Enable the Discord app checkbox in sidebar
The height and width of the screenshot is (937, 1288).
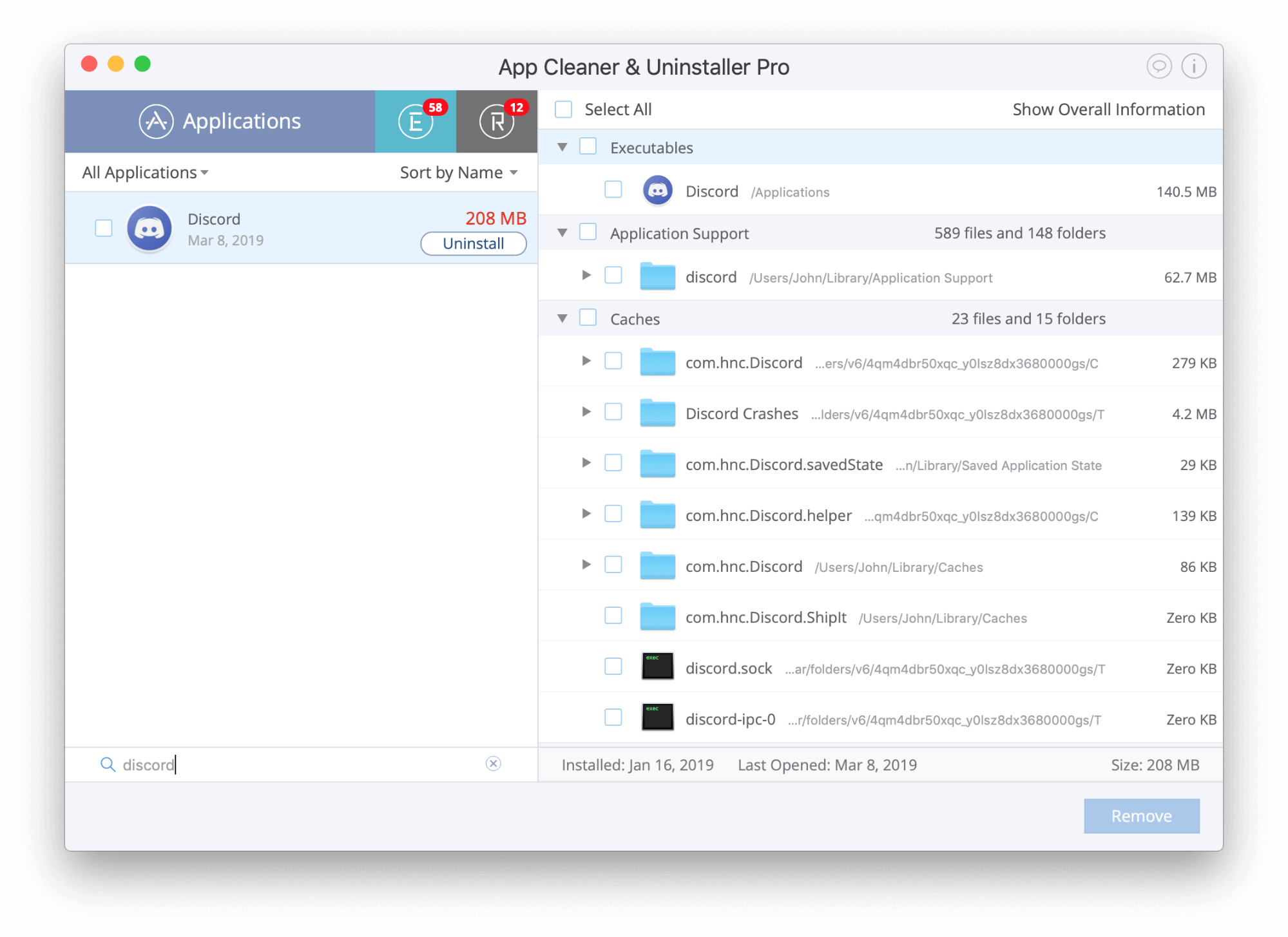point(103,228)
